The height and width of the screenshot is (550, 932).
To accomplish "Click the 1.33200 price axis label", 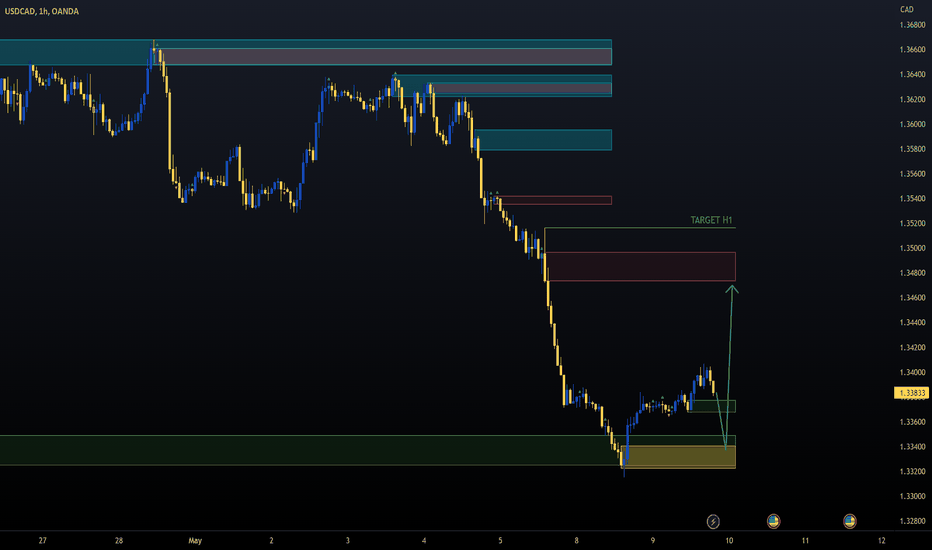I will [x=912, y=472].
